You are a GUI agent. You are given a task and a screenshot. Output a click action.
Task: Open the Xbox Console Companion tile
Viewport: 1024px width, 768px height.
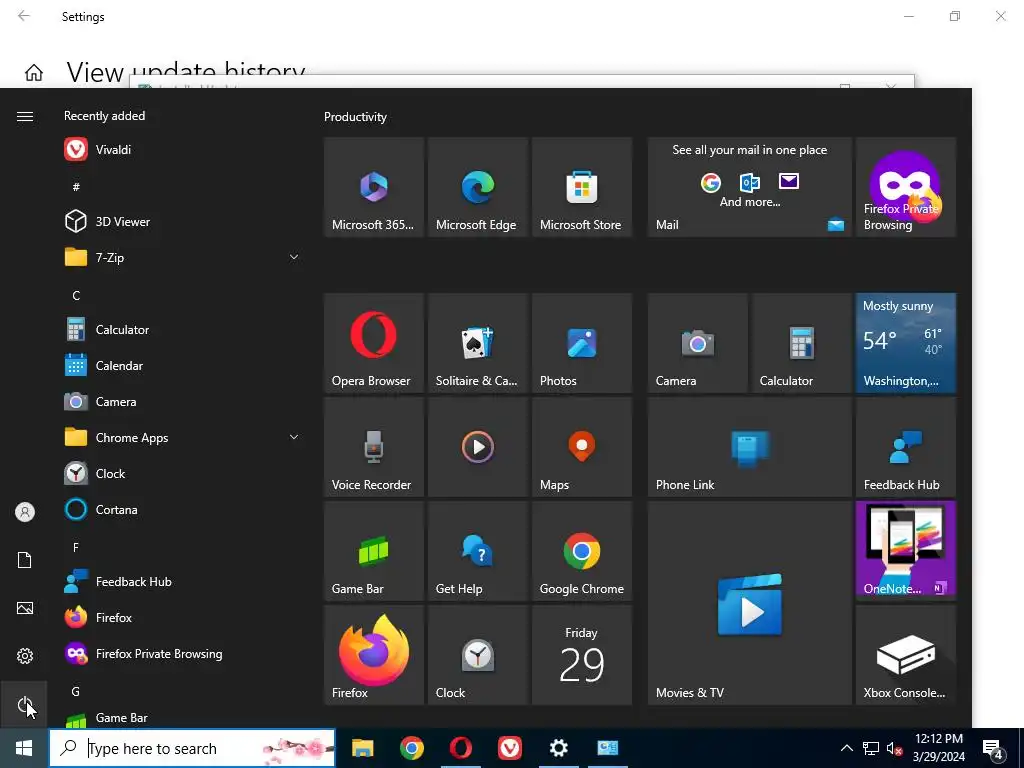pyautogui.click(x=906, y=654)
